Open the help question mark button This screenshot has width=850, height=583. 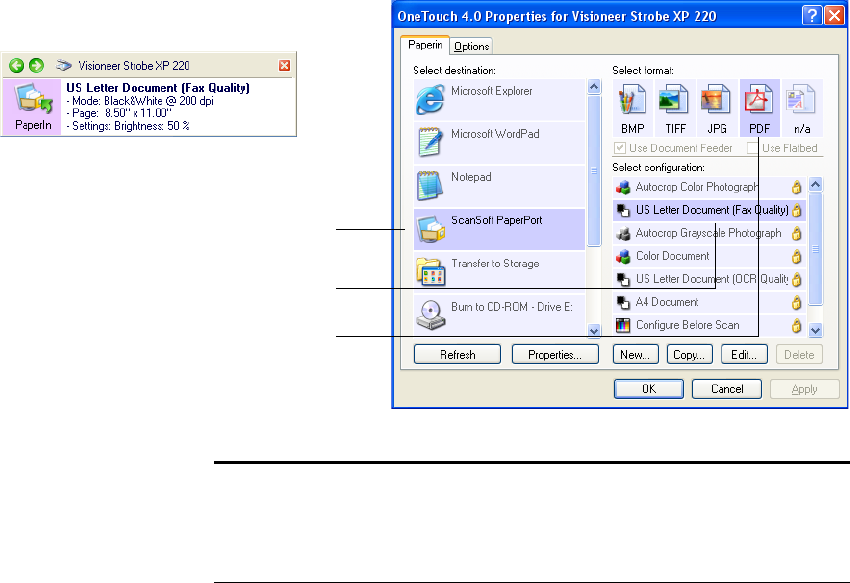pos(812,16)
